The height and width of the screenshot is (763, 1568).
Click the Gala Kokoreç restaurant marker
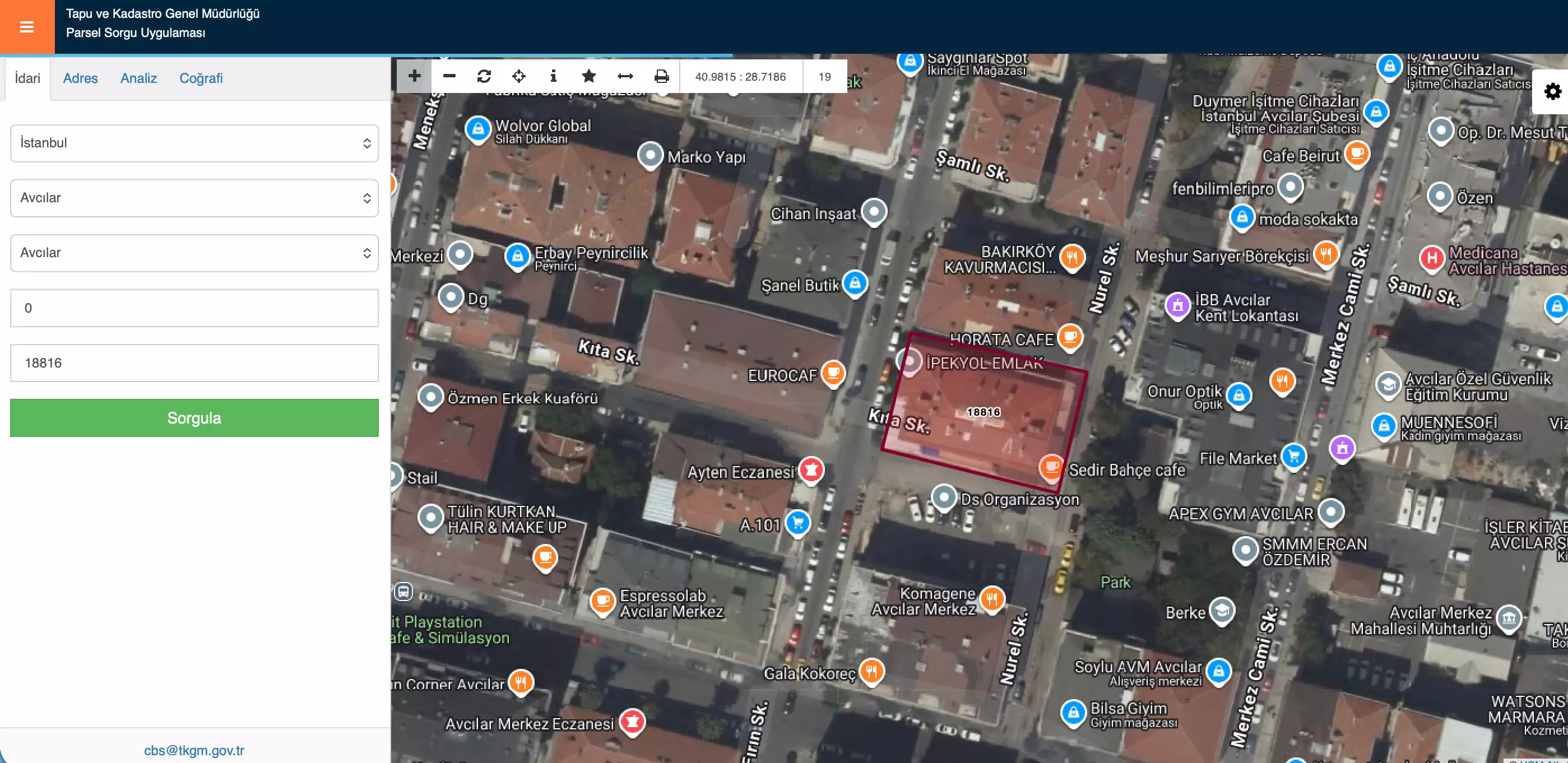pos(871,672)
